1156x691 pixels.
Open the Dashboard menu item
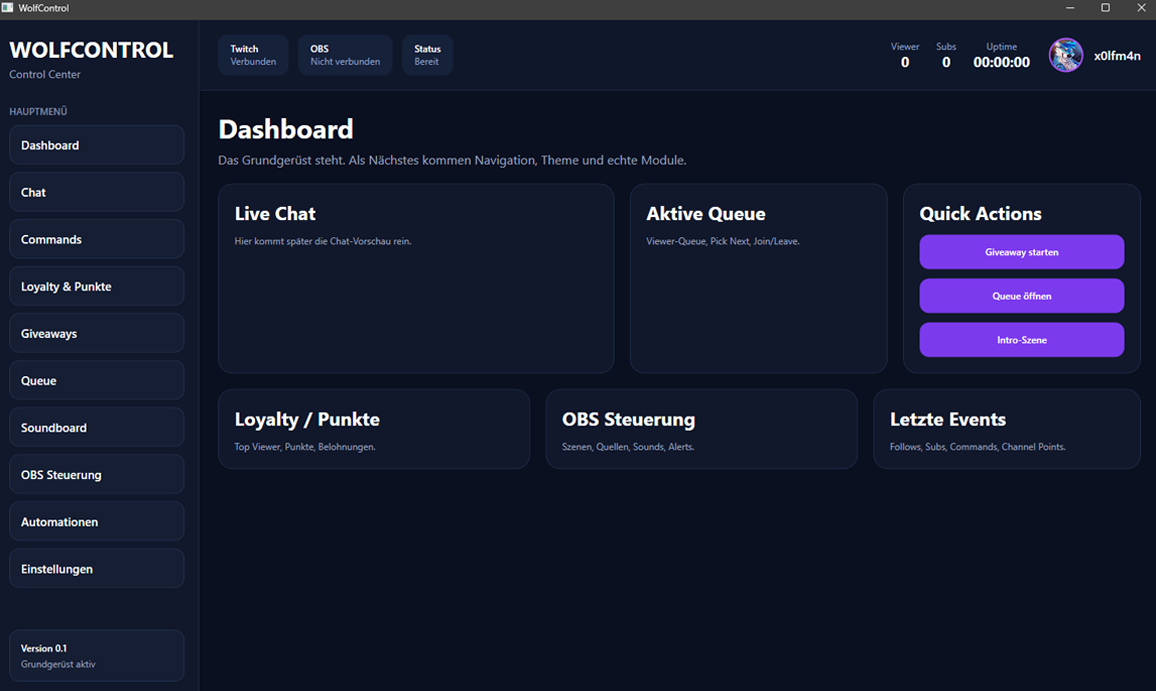[x=96, y=145]
